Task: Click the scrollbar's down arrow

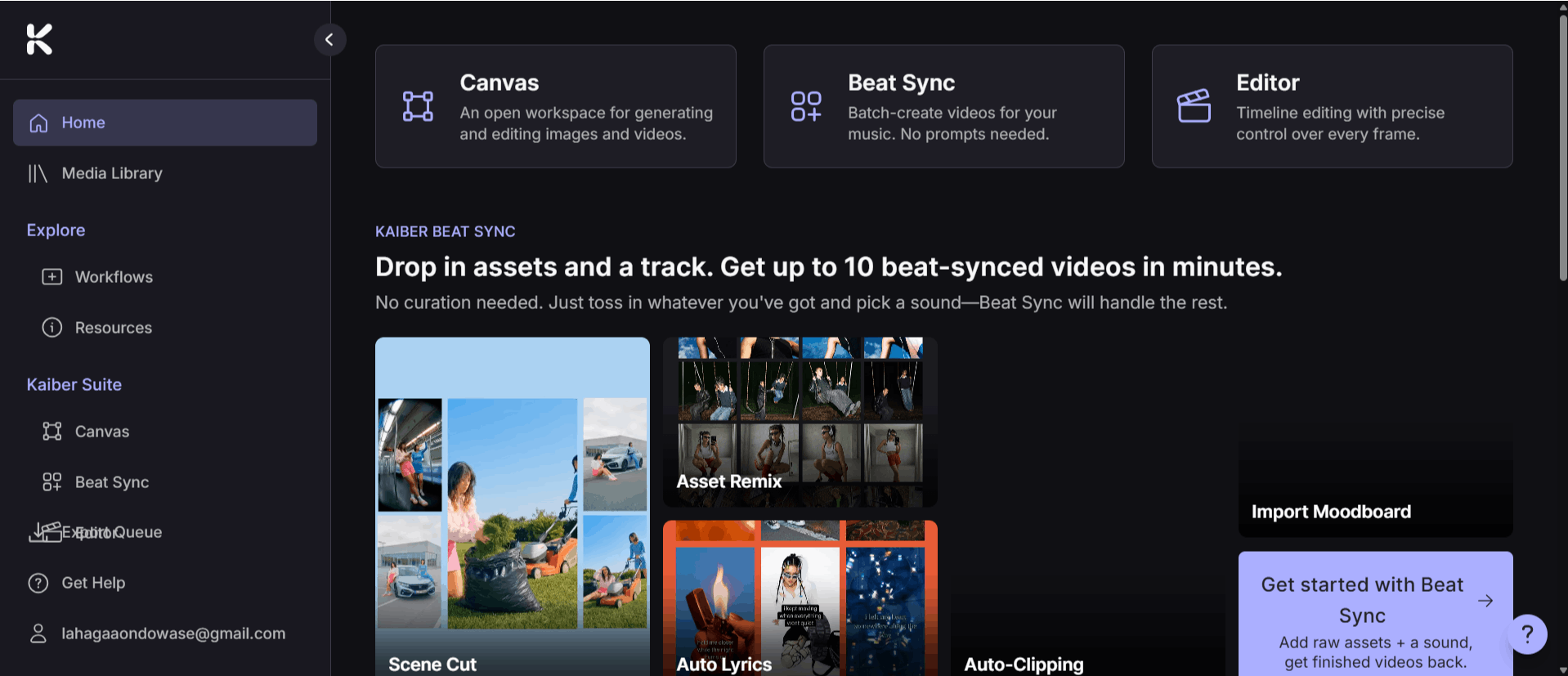Action: (x=1562, y=670)
